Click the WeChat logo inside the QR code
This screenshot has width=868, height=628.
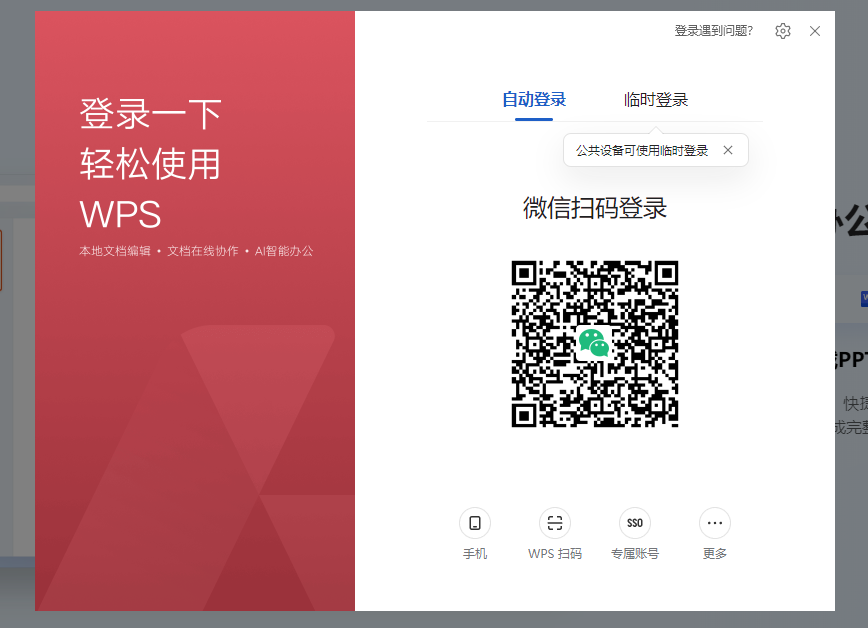point(594,344)
